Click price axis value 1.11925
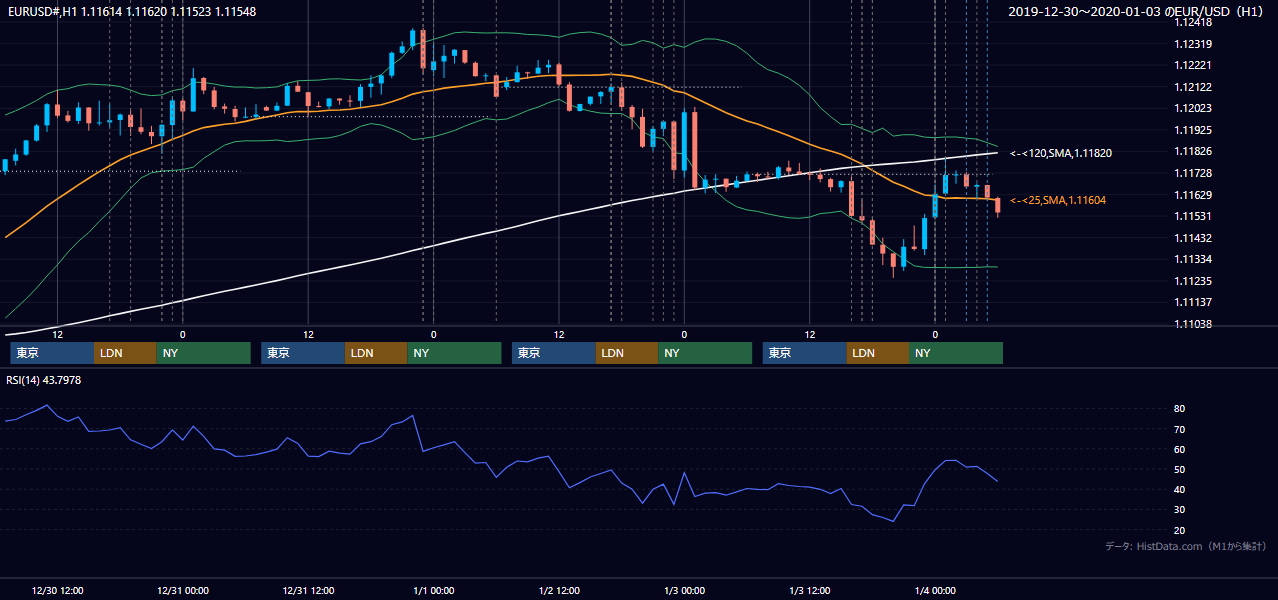1278x600 pixels. pos(1193,130)
